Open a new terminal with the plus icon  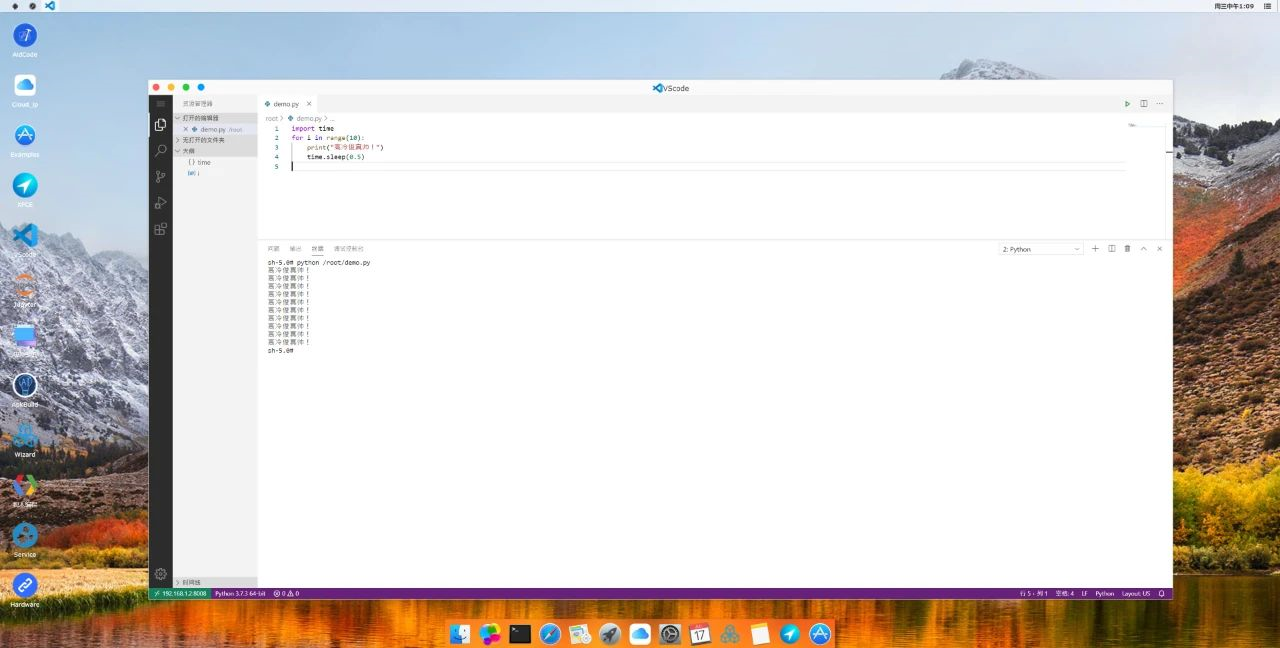[1095, 248]
